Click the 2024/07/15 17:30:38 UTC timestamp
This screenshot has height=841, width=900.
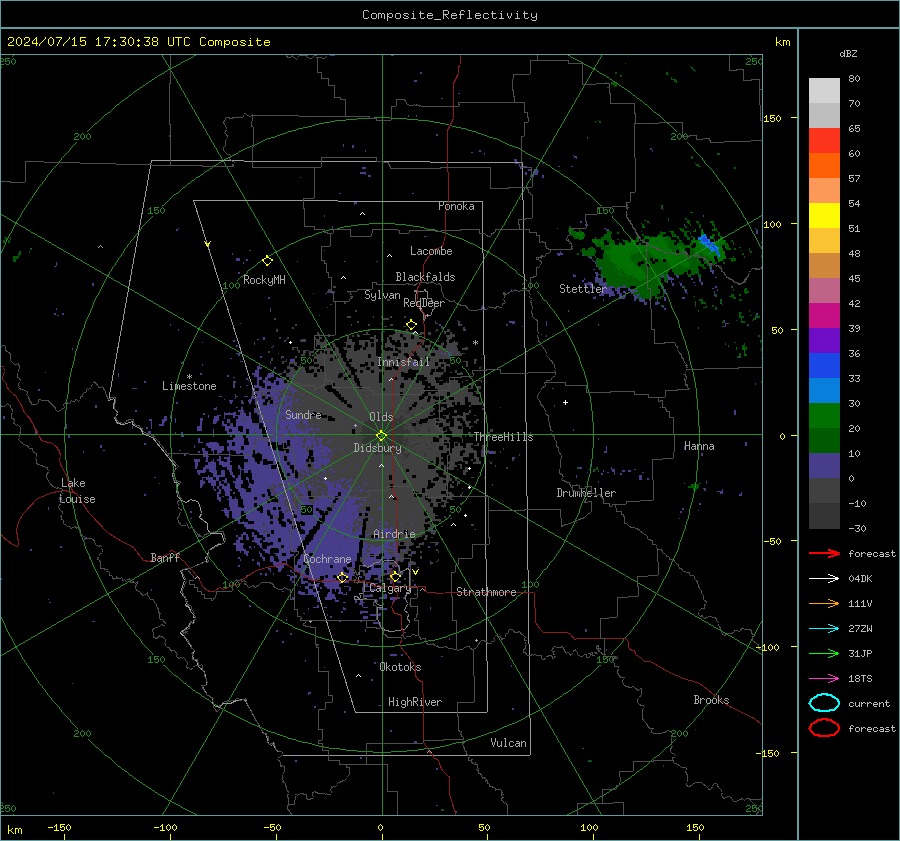(92, 42)
